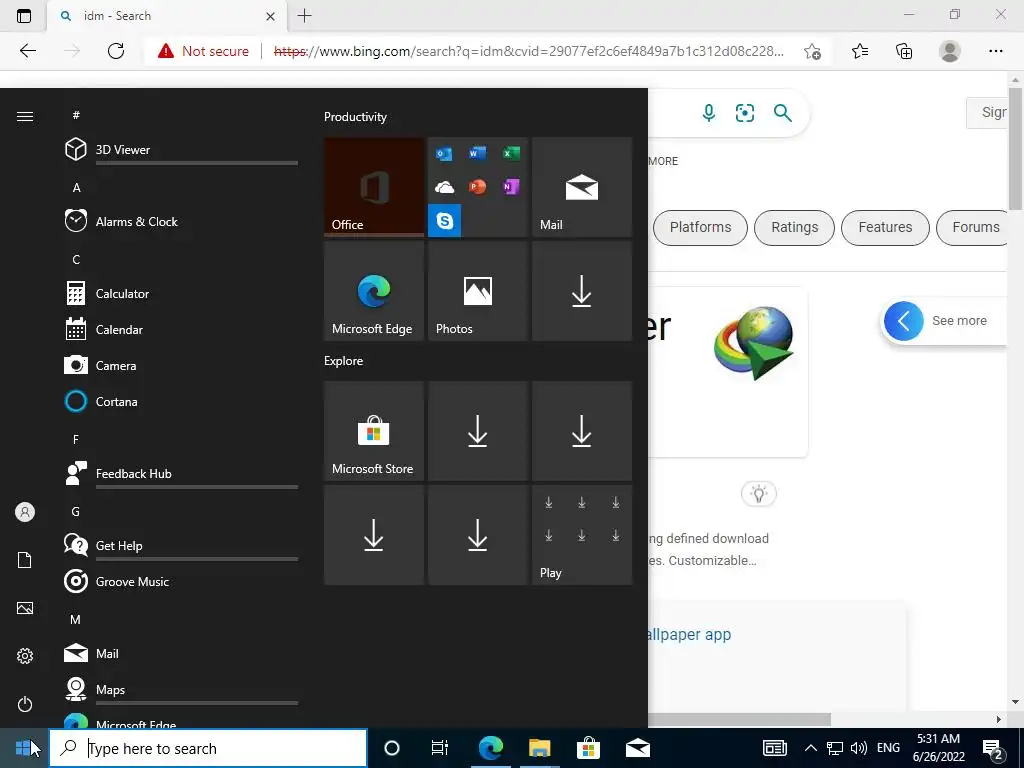Open Documents from the Start sidebar
The height and width of the screenshot is (768, 1024).
[x=25, y=560]
